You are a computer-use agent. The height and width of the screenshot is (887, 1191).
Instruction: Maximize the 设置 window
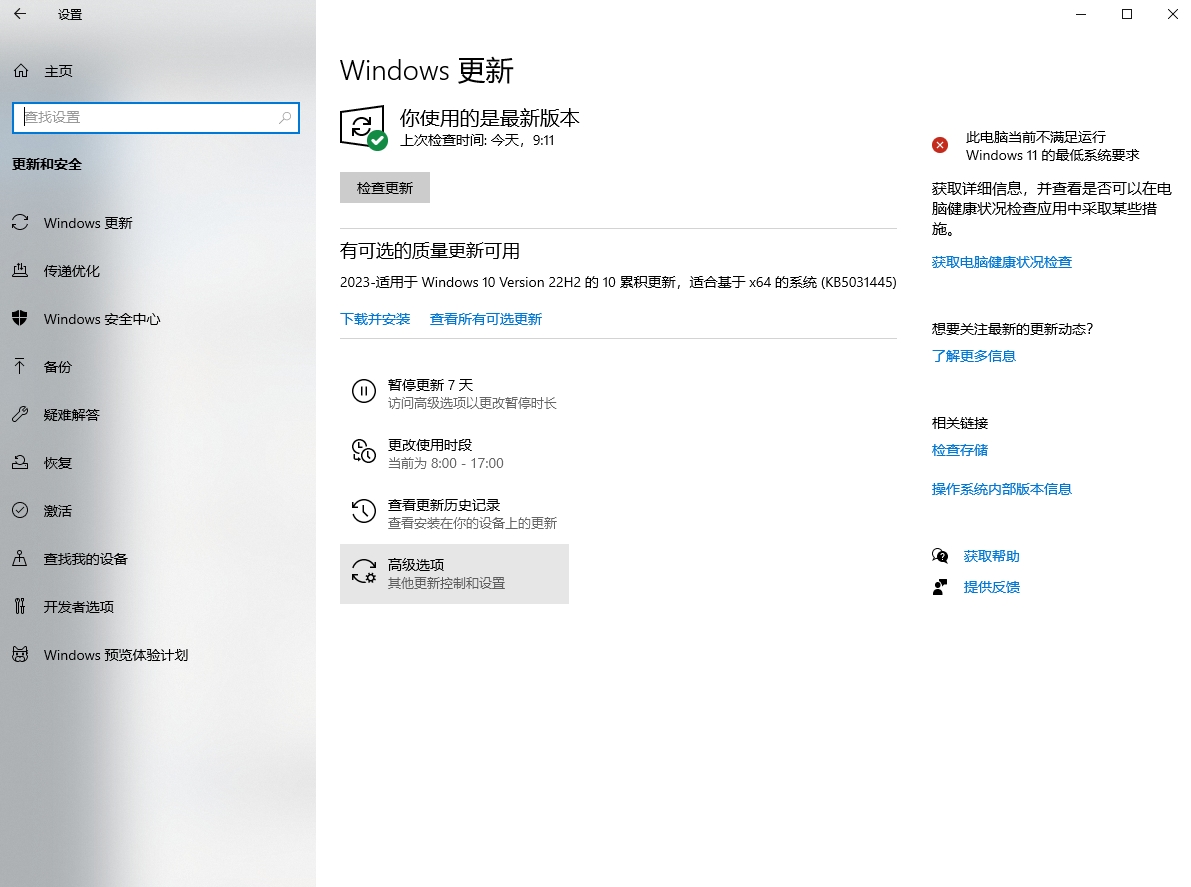pyautogui.click(x=1127, y=14)
